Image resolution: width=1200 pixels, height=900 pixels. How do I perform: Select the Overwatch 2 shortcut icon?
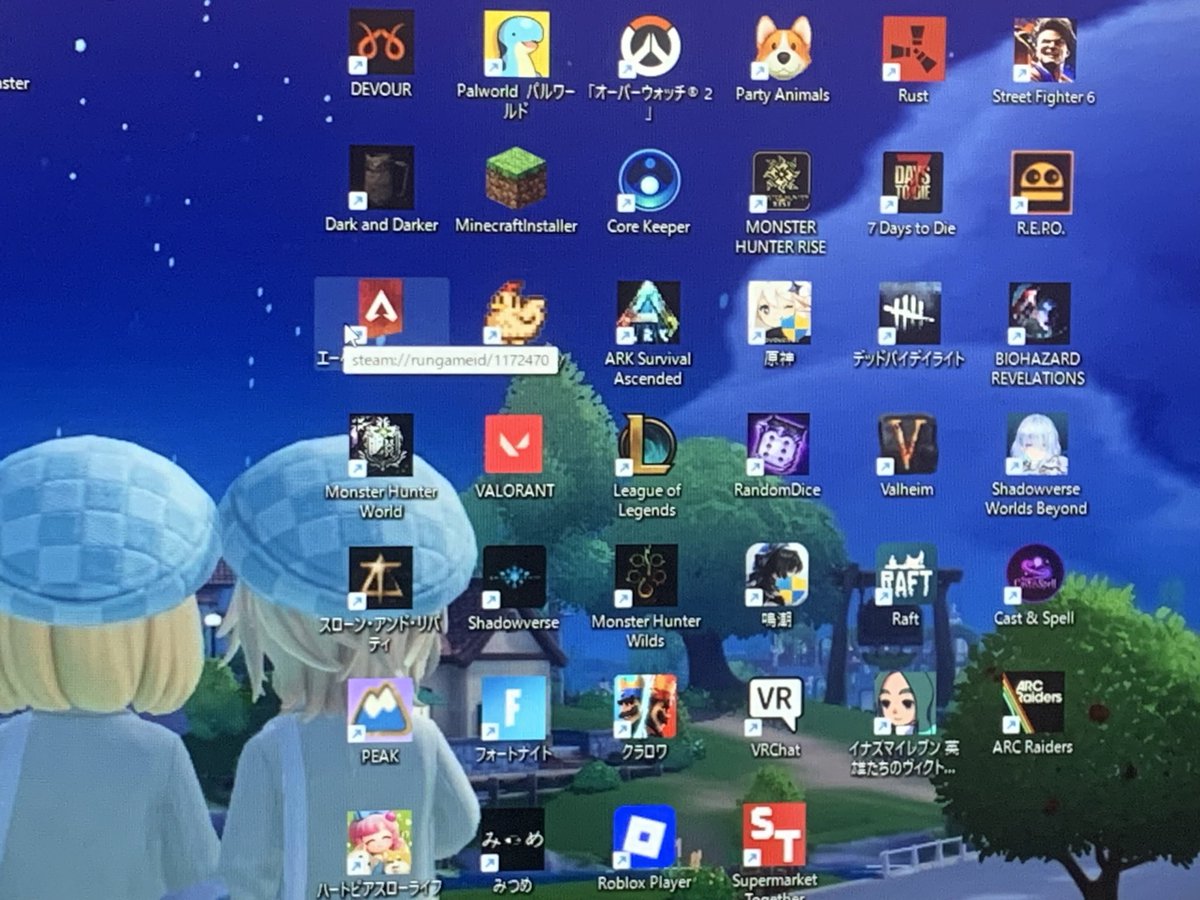pos(650,46)
